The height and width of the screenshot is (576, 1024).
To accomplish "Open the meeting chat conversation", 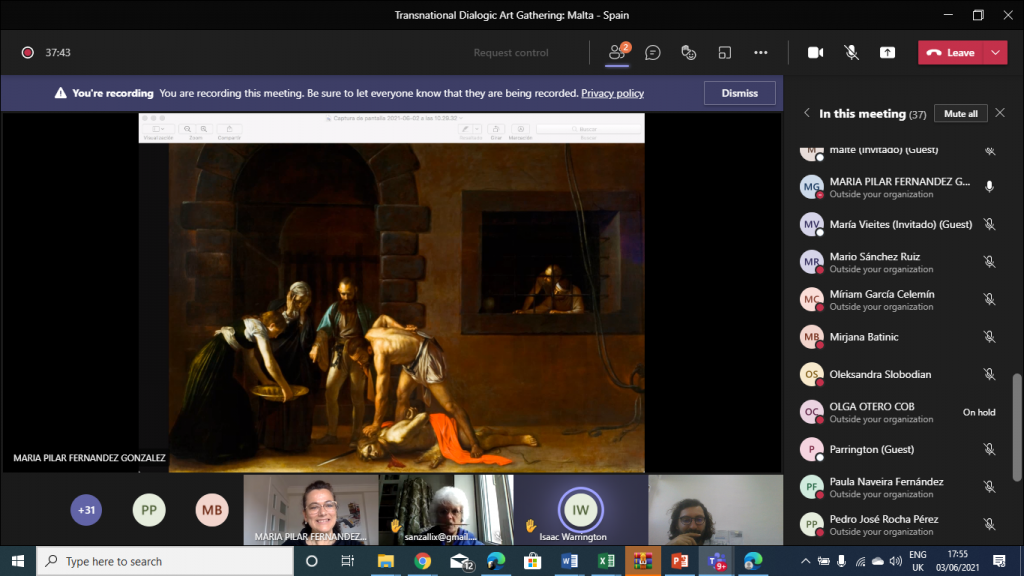I will click(653, 53).
